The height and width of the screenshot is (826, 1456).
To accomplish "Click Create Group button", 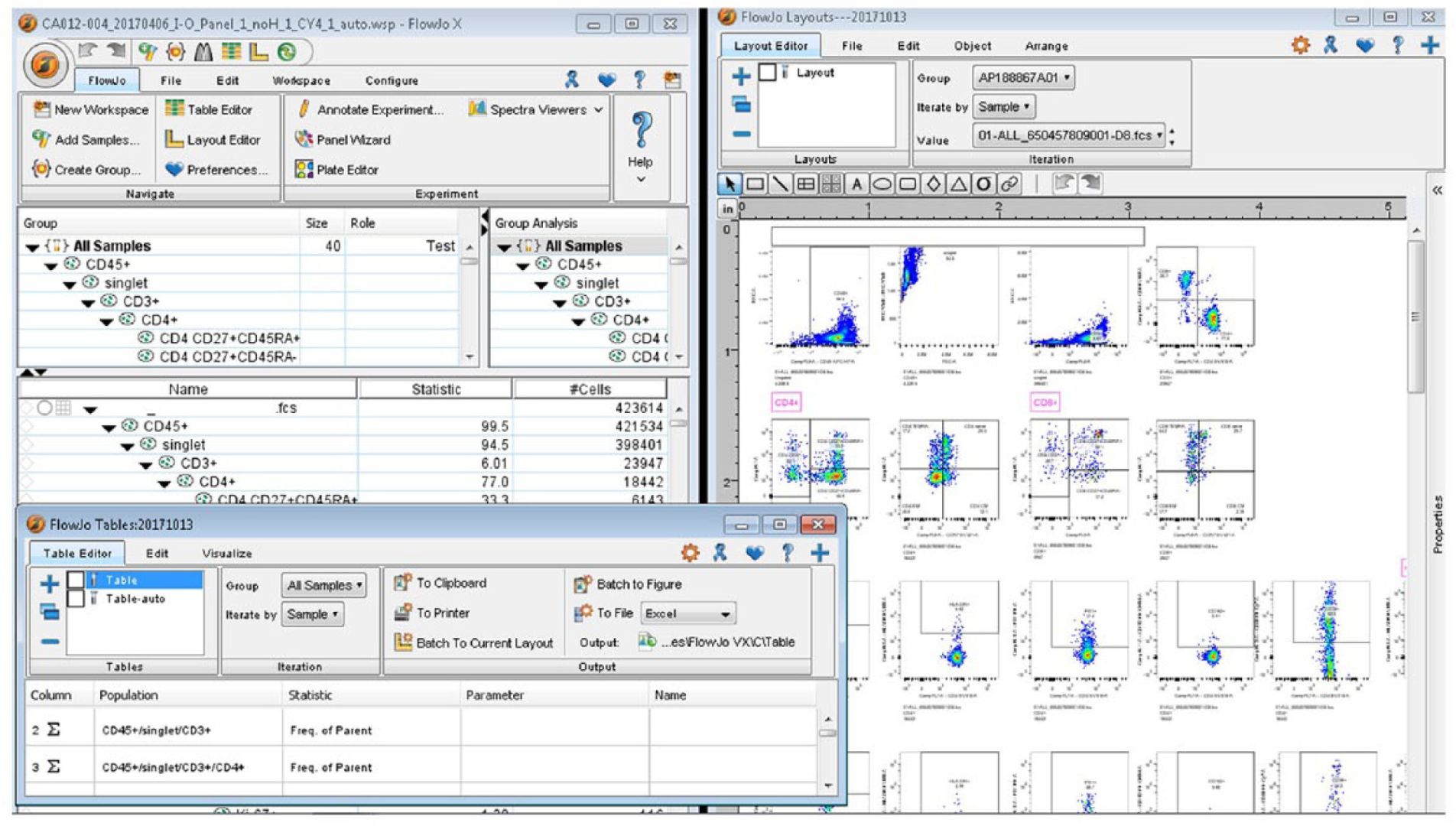I will pos(86,170).
